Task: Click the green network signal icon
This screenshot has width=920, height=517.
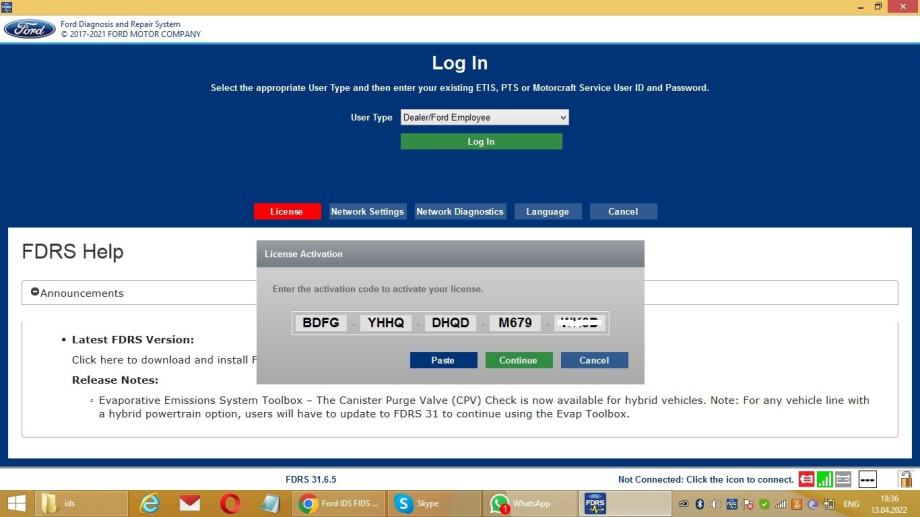Action: pyautogui.click(x=824, y=479)
